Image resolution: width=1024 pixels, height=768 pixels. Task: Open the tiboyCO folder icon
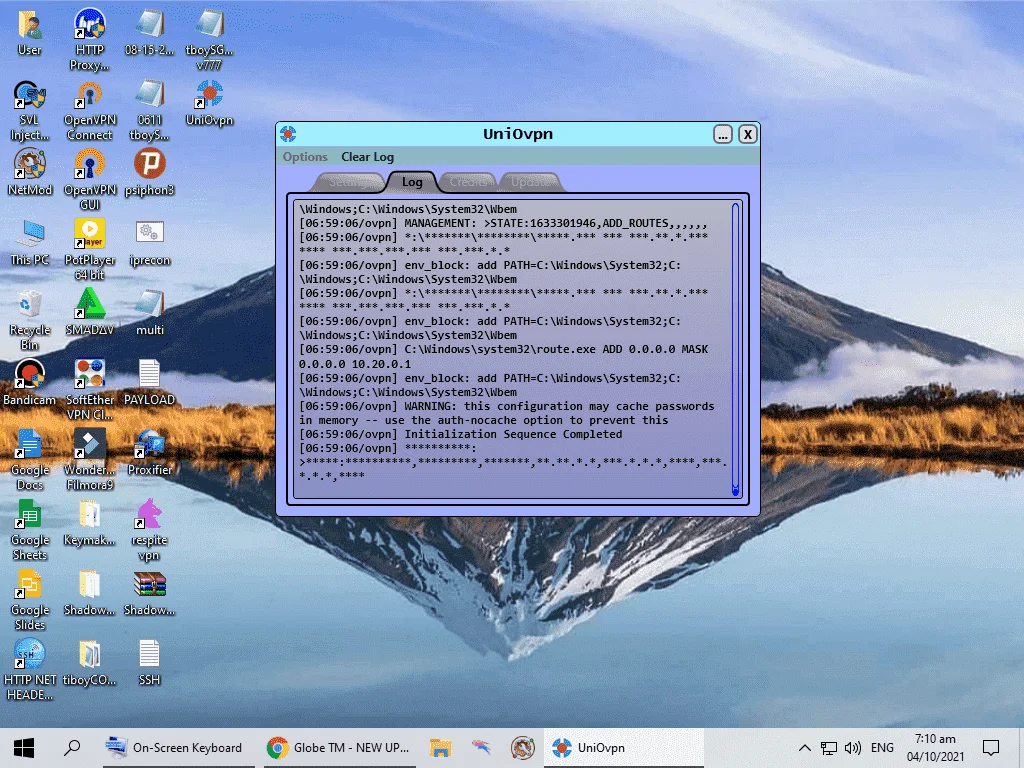(x=89, y=662)
